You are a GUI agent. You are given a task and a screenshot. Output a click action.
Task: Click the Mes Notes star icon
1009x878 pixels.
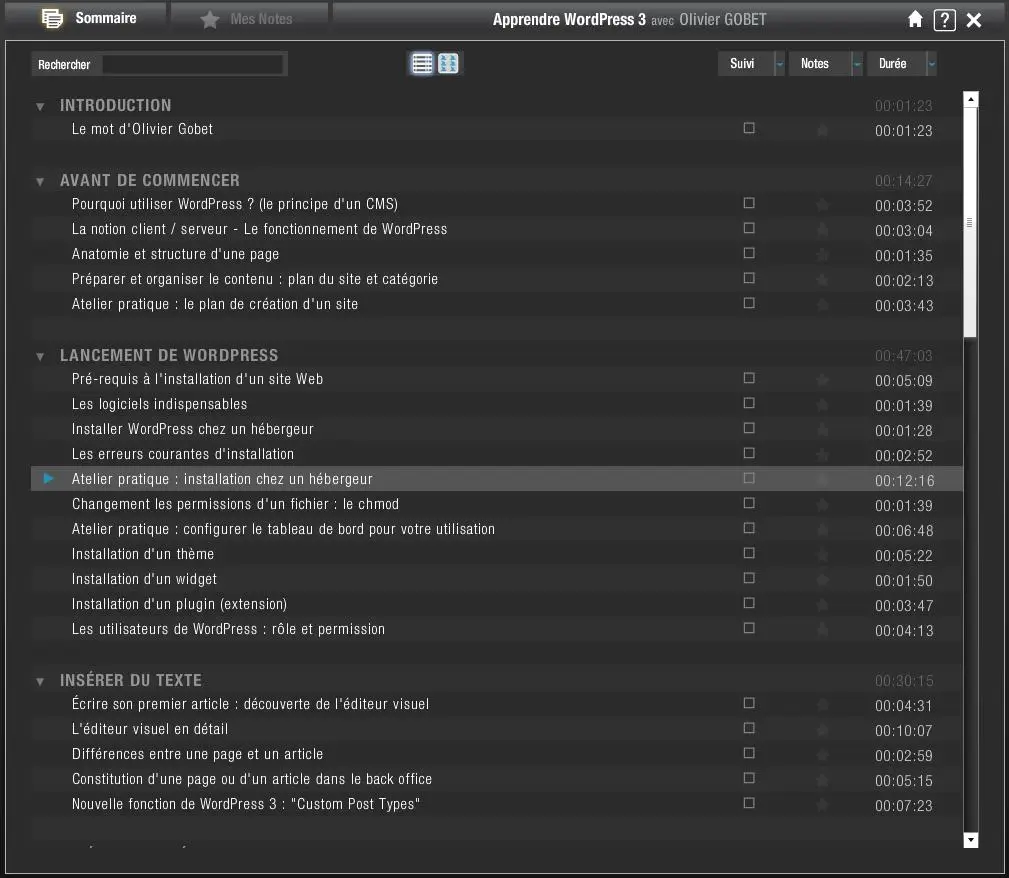tap(209, 20)
